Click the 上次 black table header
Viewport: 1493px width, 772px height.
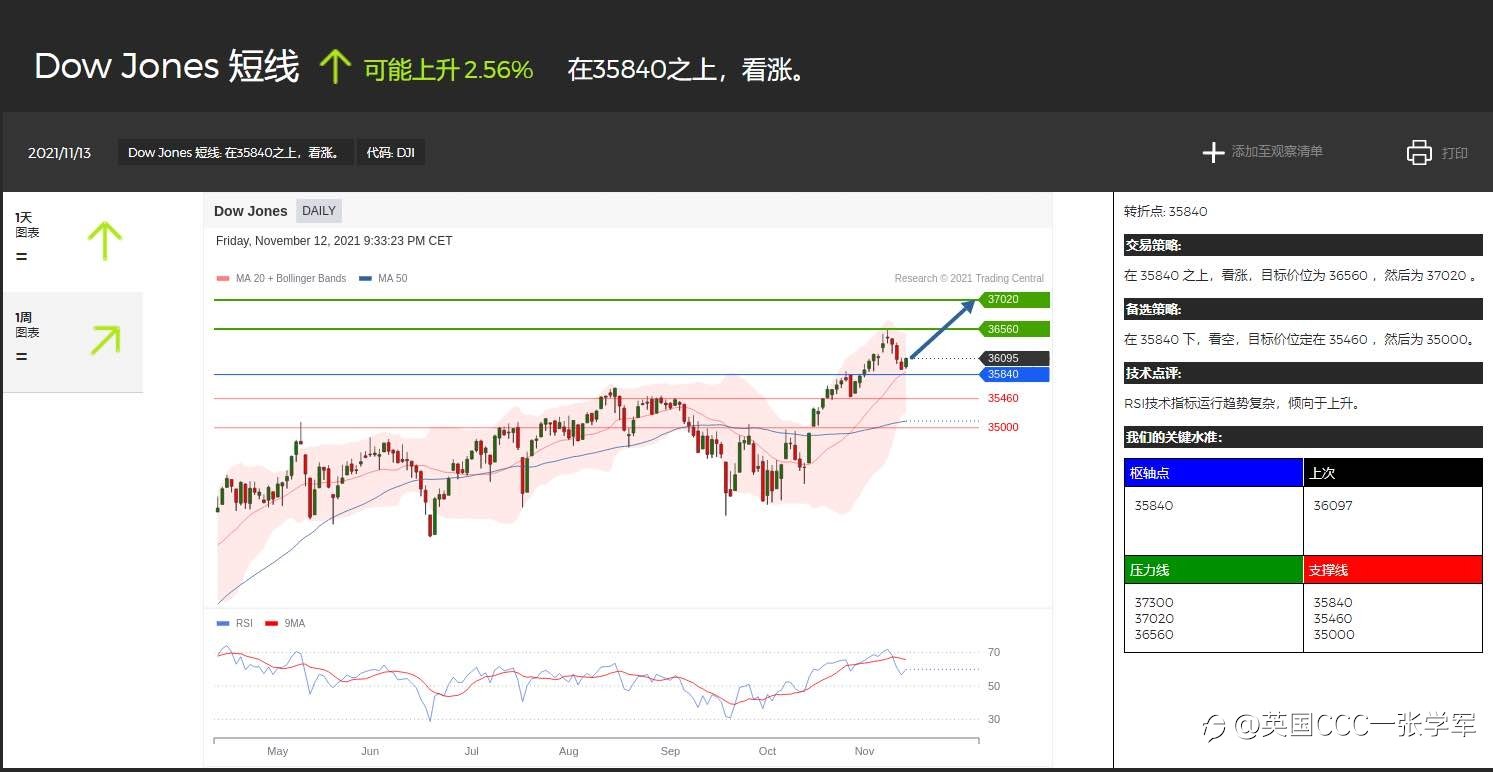tap(1393, 473)
